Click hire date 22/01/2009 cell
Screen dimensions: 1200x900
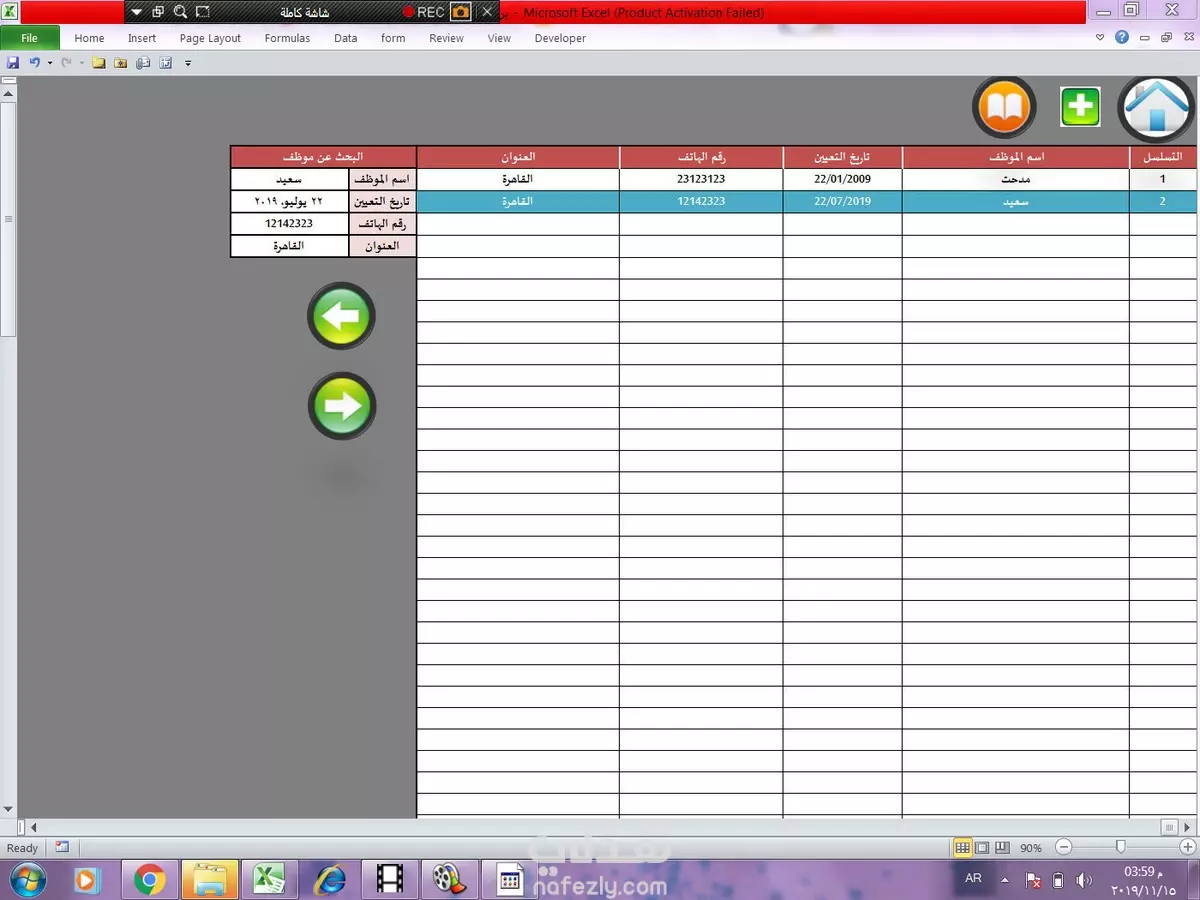pyautogui.click(x=842, y=179)
